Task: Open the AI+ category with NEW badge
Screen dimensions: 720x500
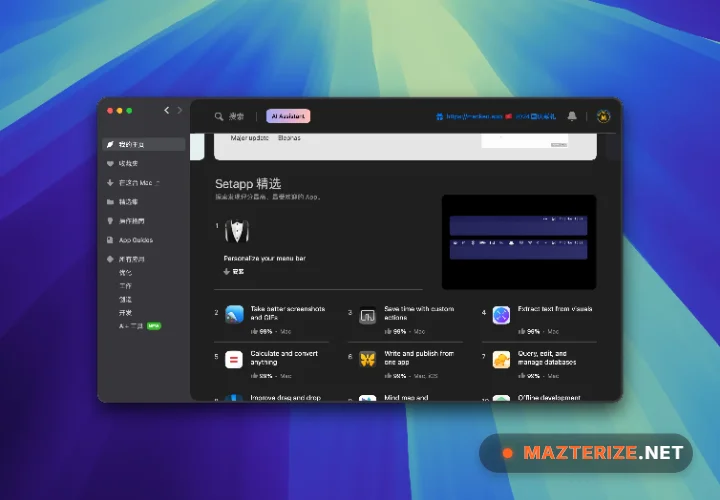Action: (140, 326)
